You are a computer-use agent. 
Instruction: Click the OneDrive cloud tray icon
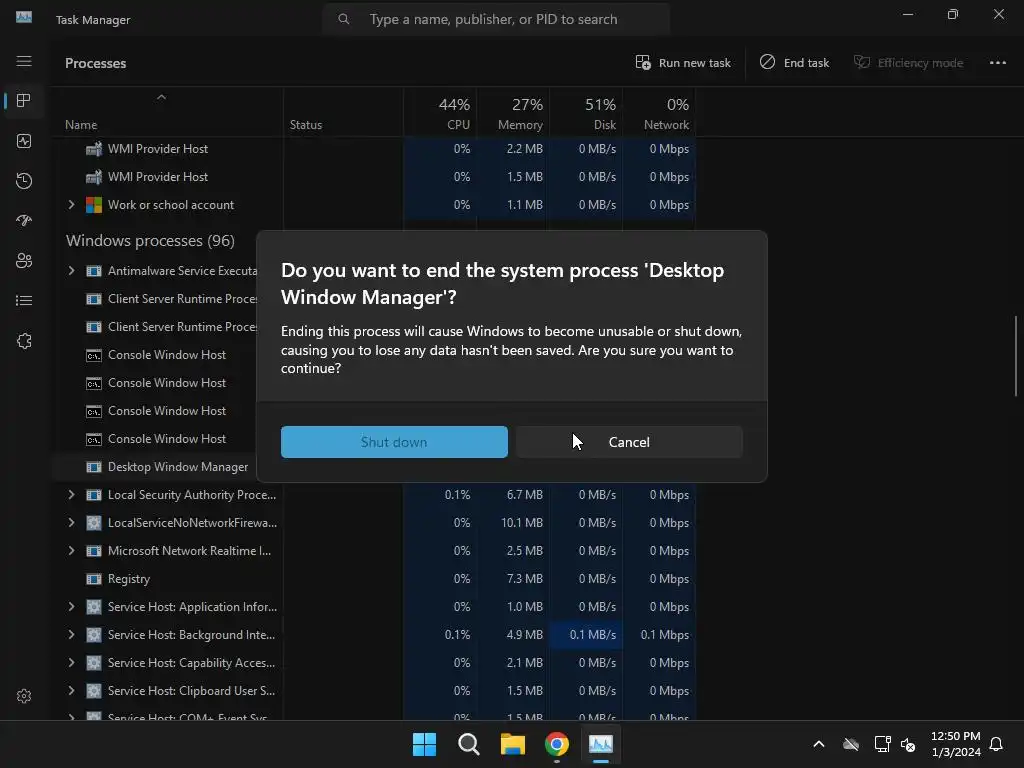point(851,744)
